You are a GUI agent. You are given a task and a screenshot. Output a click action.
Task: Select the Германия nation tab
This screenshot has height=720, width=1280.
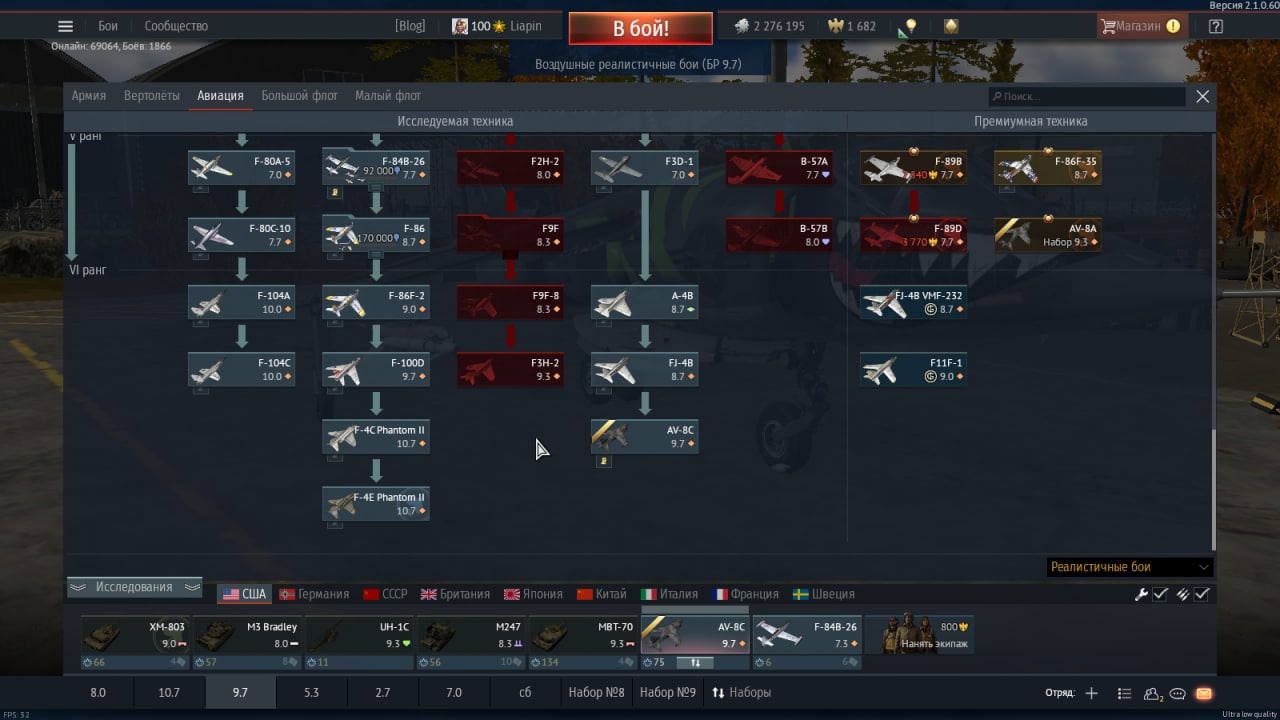(x=314, y=594)
